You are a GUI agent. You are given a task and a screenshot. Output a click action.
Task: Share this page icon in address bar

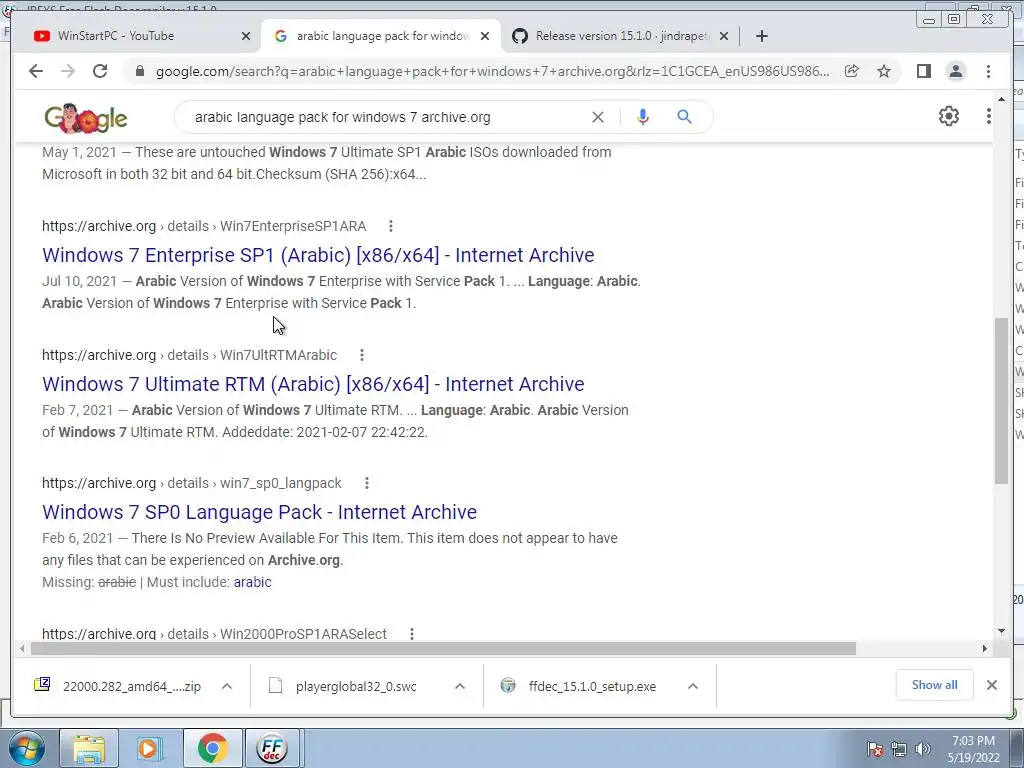(852, 71)
